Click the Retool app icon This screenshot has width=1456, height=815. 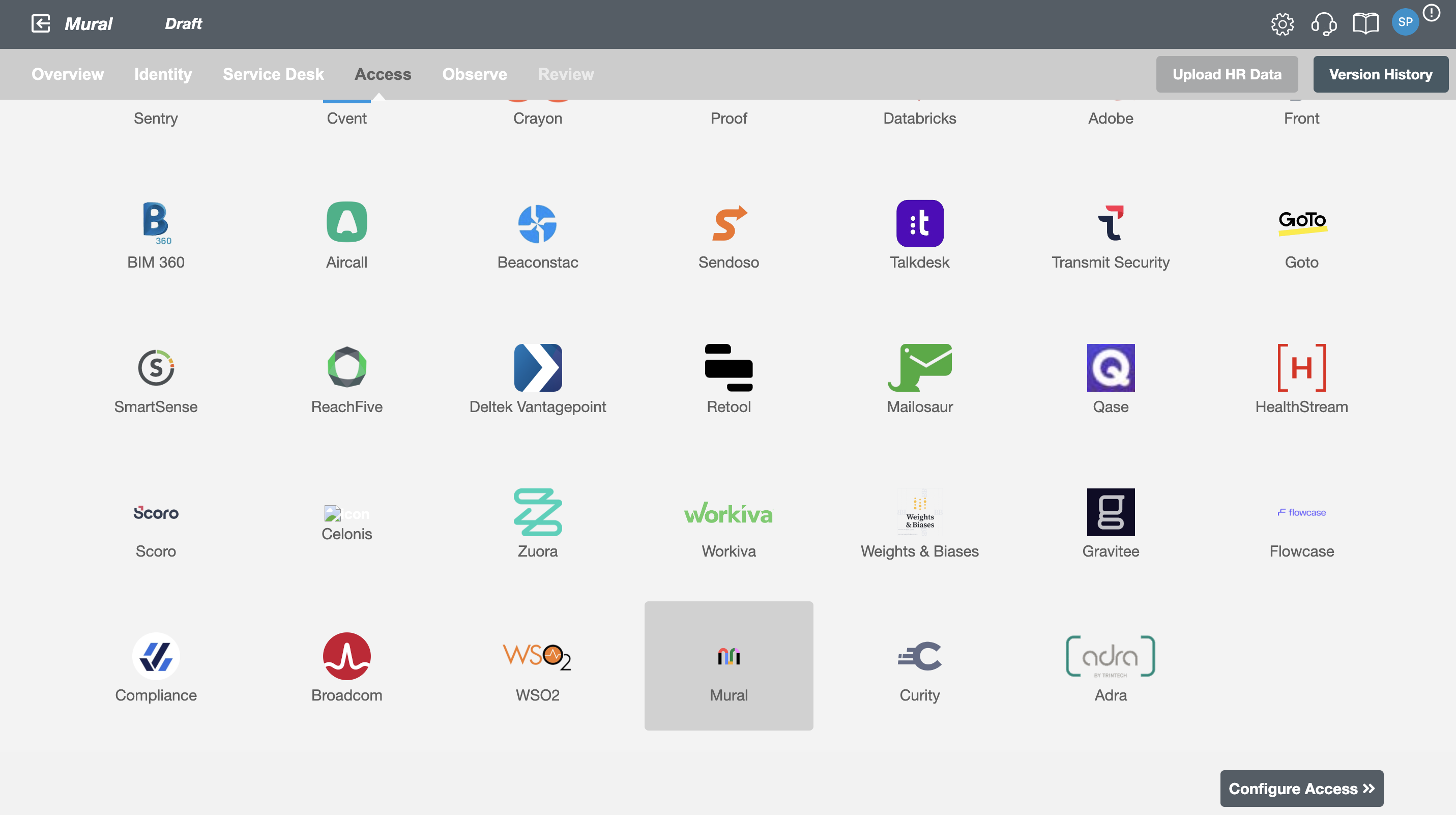click(728, 367)
